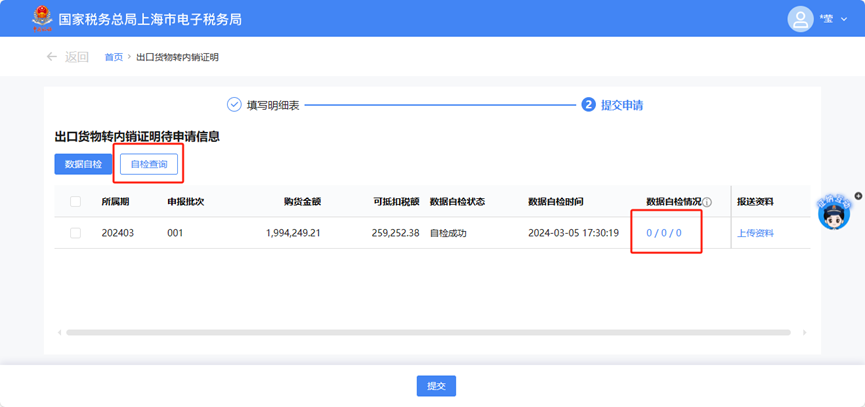Select the 所属期 column header

(x=115, y=202)
